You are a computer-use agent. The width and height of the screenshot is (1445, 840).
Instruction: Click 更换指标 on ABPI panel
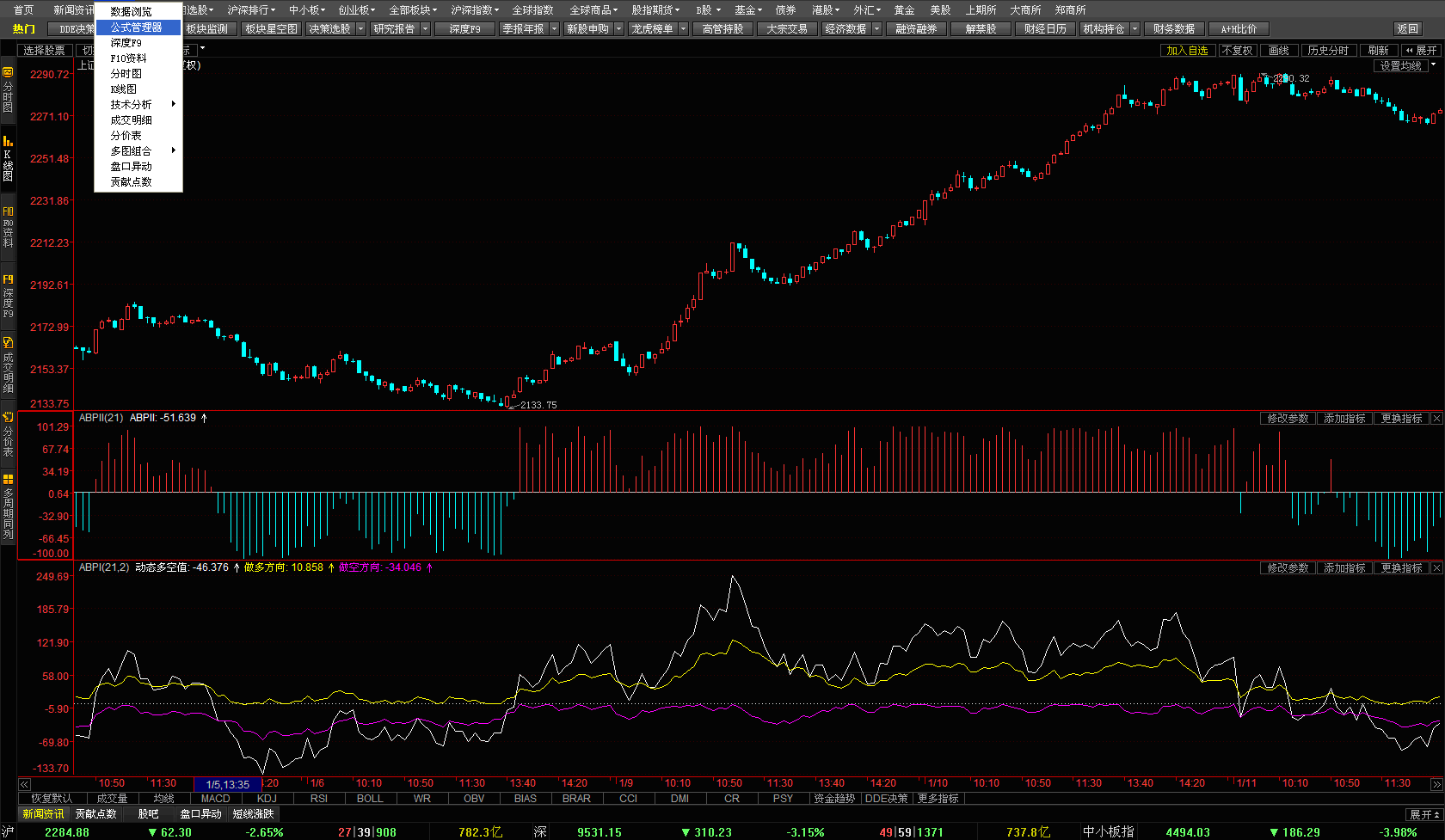(1401, 568)
